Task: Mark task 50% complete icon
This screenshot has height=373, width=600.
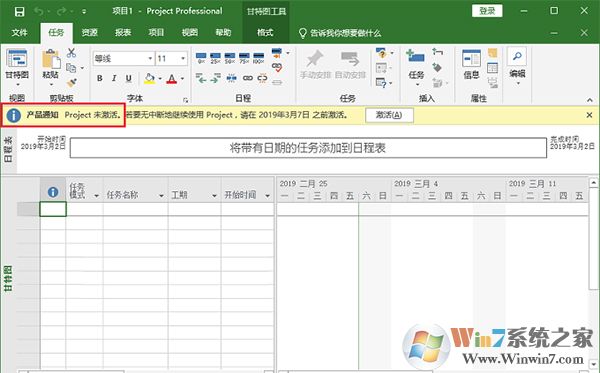Action: pyautogui.click(x=230, y=58)
